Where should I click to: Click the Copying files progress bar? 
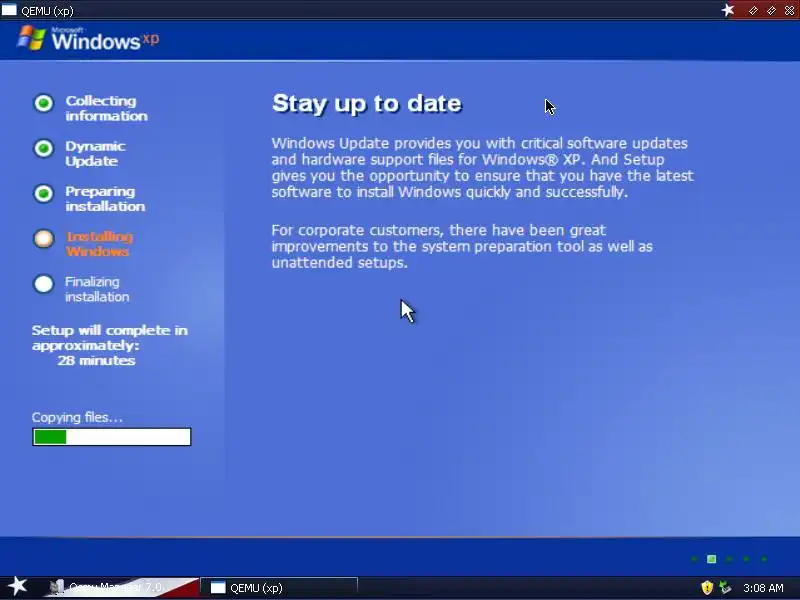[112, 437]
